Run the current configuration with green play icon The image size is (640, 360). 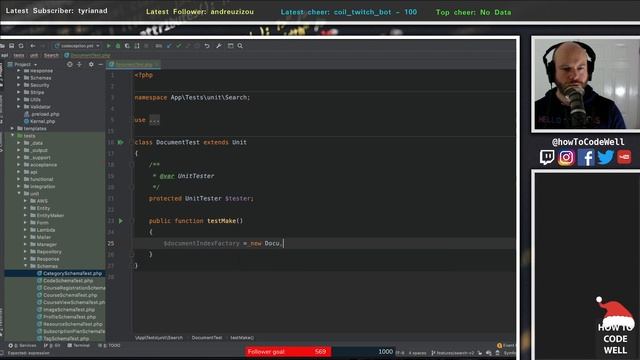click(x=109, y=46)
